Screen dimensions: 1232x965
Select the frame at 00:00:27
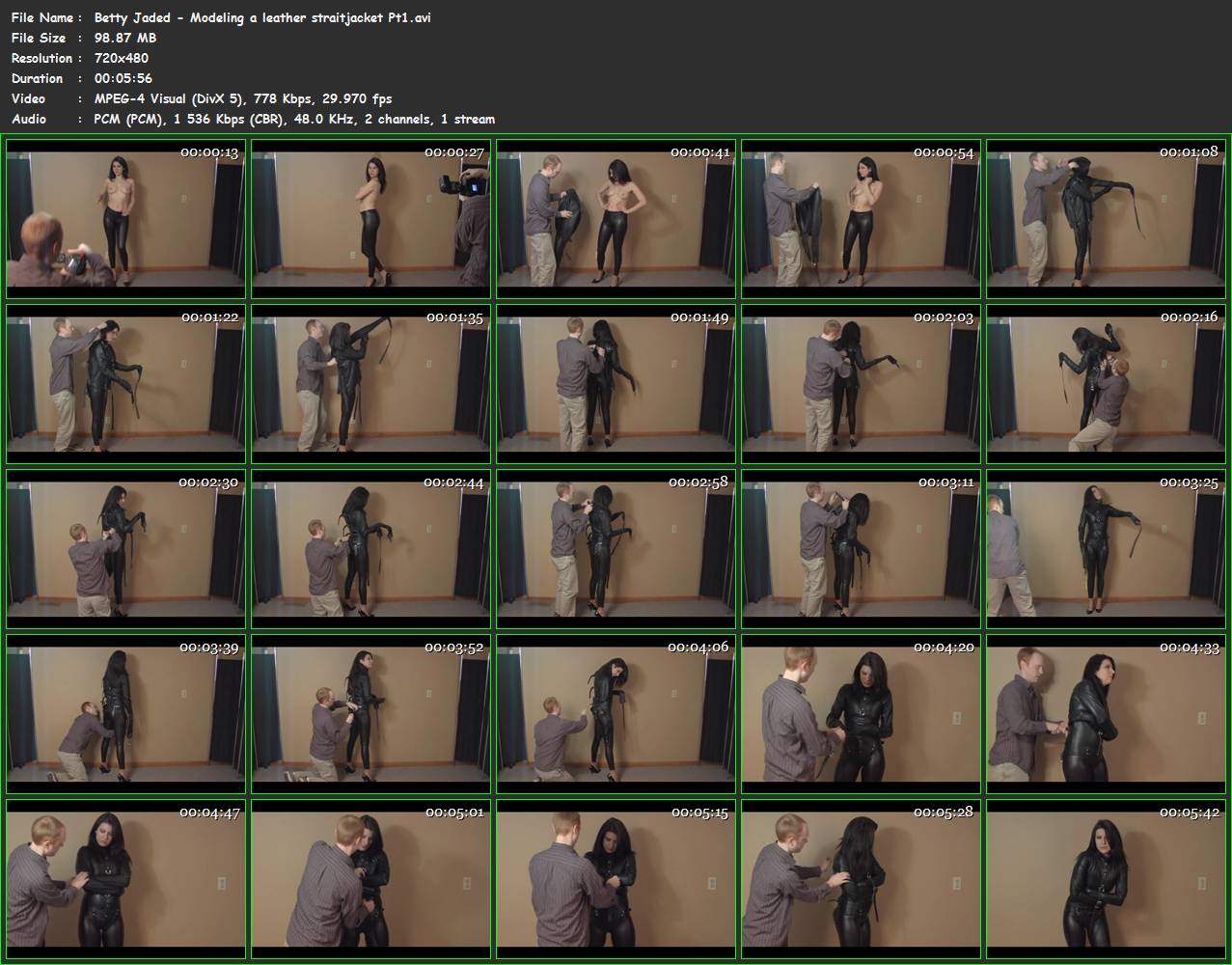(x=370, y=219)
